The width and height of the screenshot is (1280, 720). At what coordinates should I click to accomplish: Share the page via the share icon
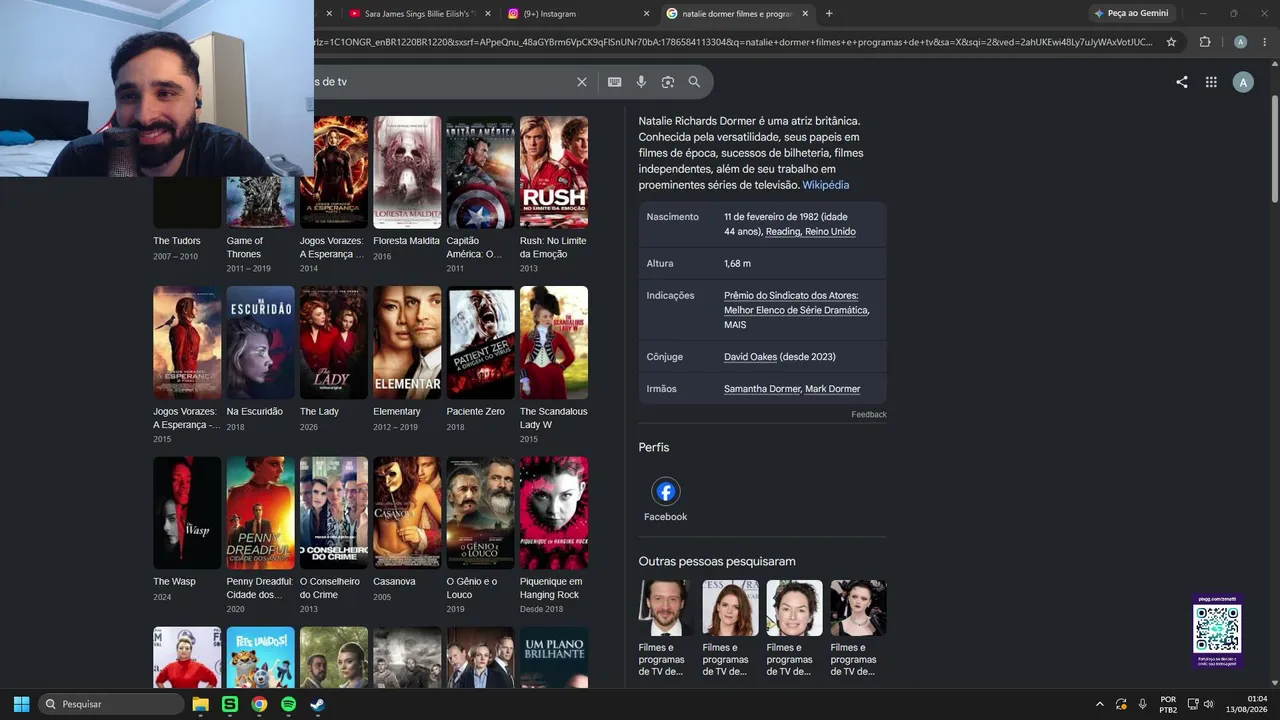[1182, 82]
